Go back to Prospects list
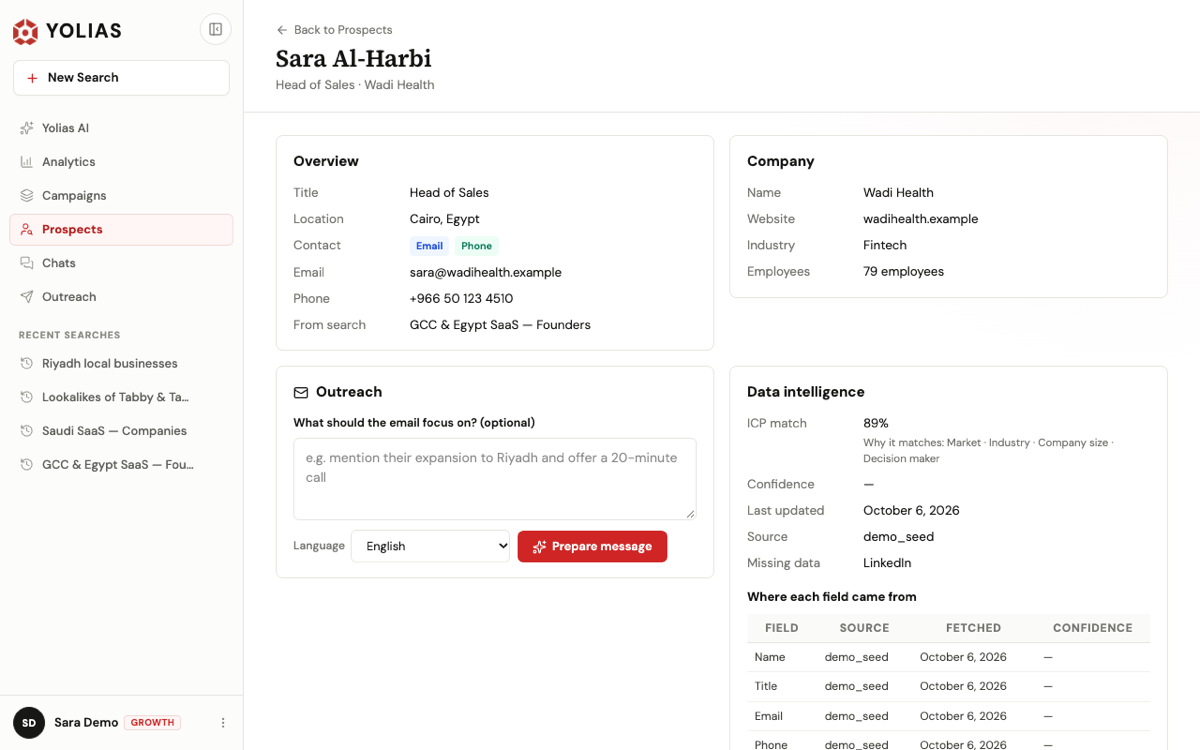Viewport: 1200px width, 750px height. click(x=334, y=30)
